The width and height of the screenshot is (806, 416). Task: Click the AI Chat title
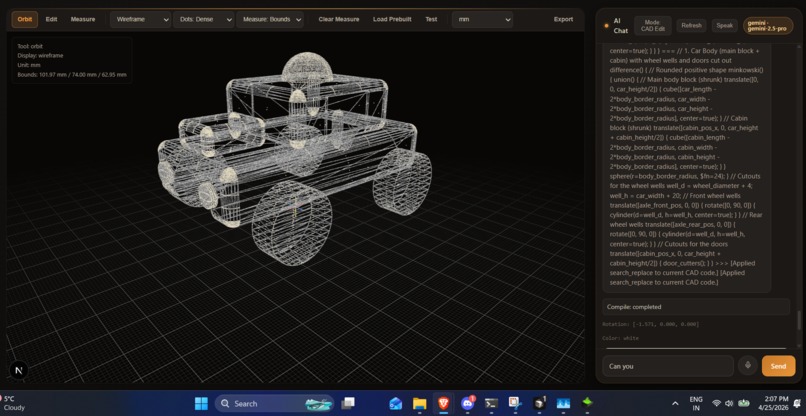[x=620, y=26]
